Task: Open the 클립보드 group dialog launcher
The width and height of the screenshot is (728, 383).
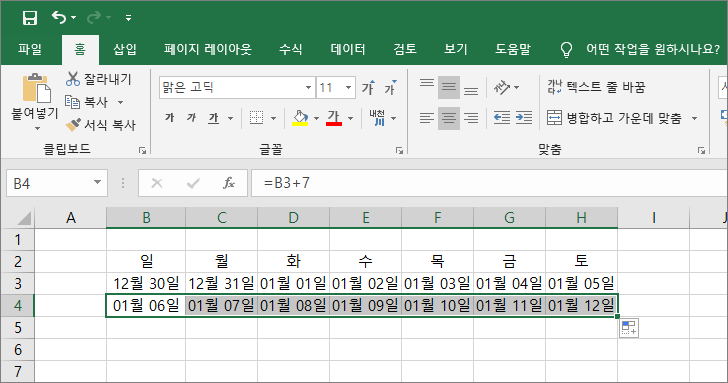Action: 143,150
